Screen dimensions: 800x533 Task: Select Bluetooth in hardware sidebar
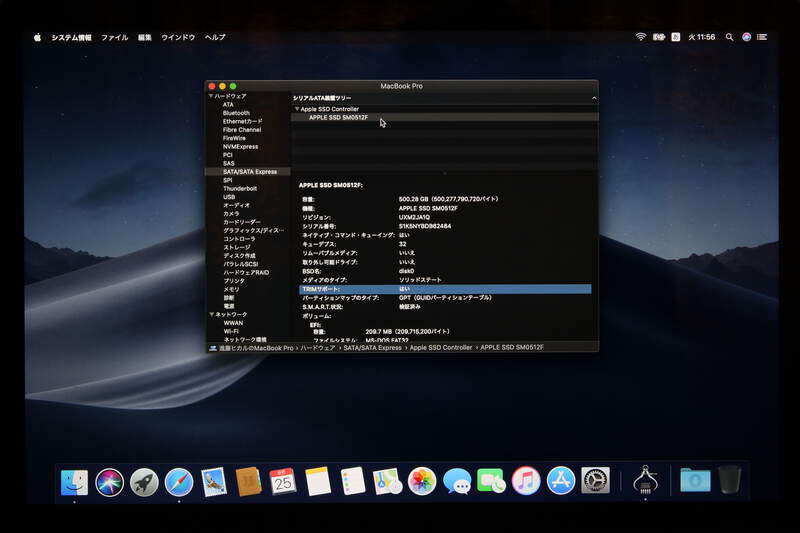coord(236,113)
